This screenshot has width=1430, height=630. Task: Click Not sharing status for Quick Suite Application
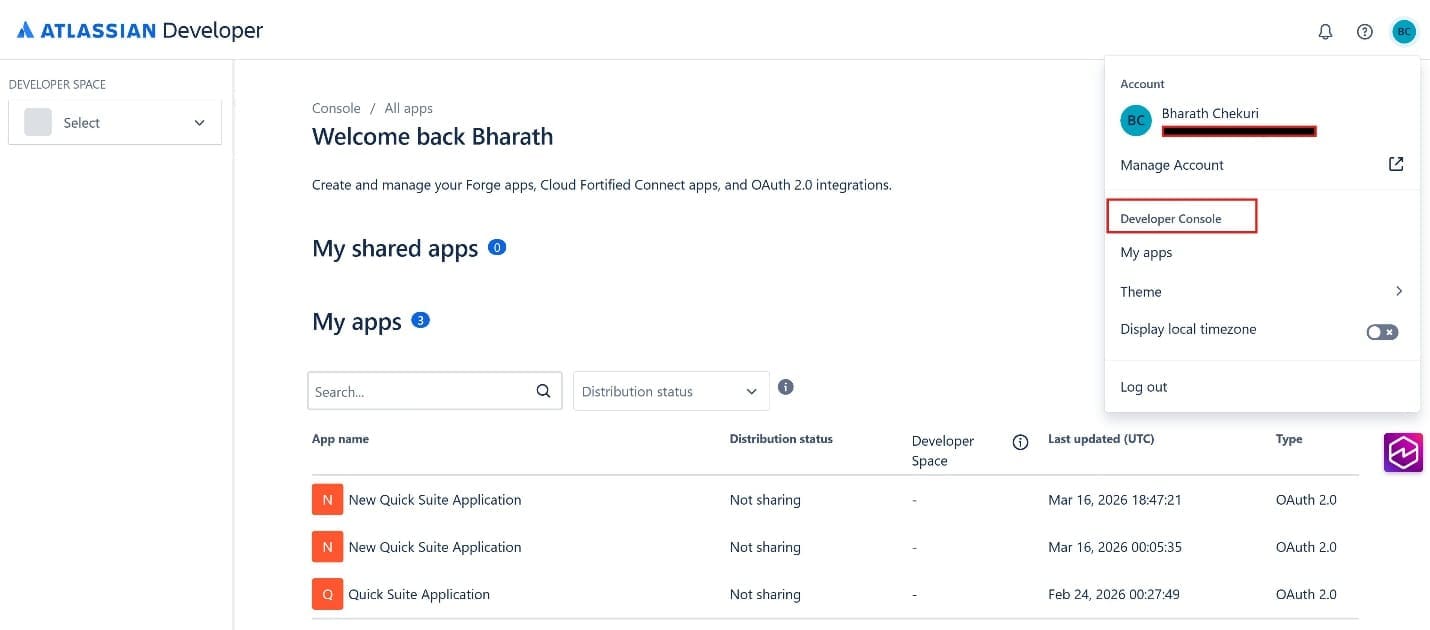pyautogui.click(x=765, y=594)
